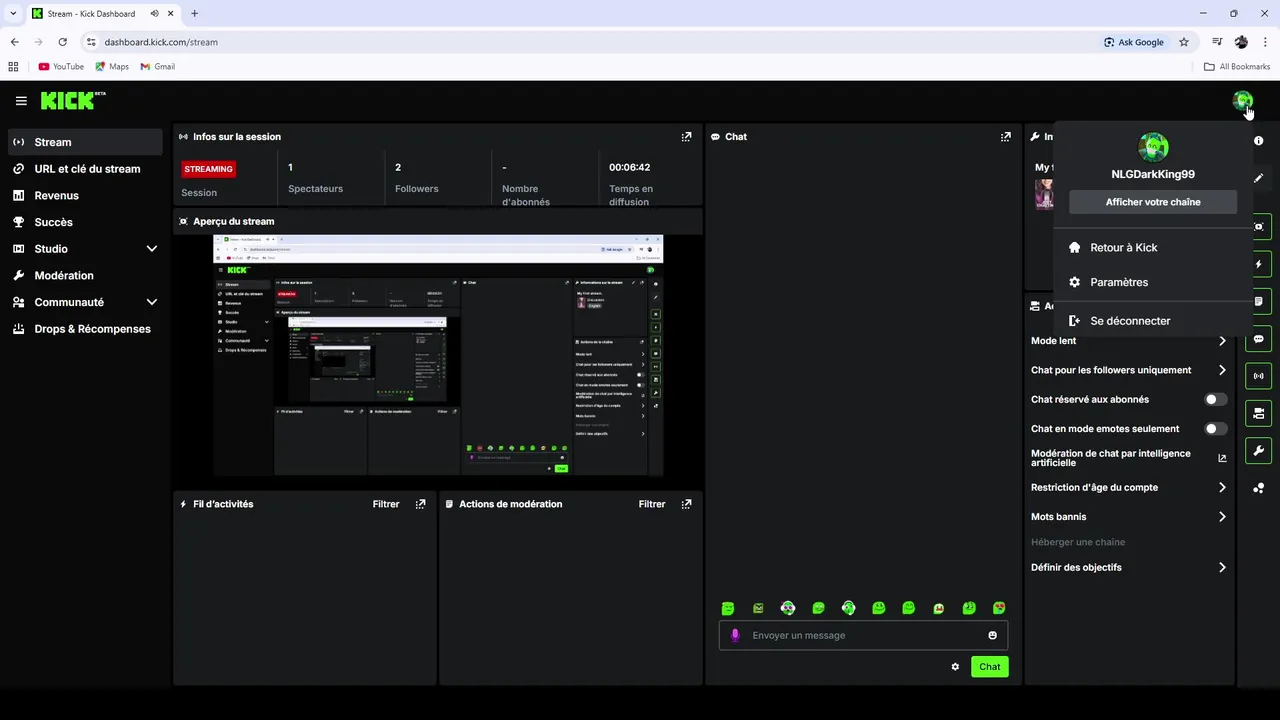Click the broadcast signal icon in right sidebar
The height and width of the screenshot is (720, 1280).
[1258, 376]
